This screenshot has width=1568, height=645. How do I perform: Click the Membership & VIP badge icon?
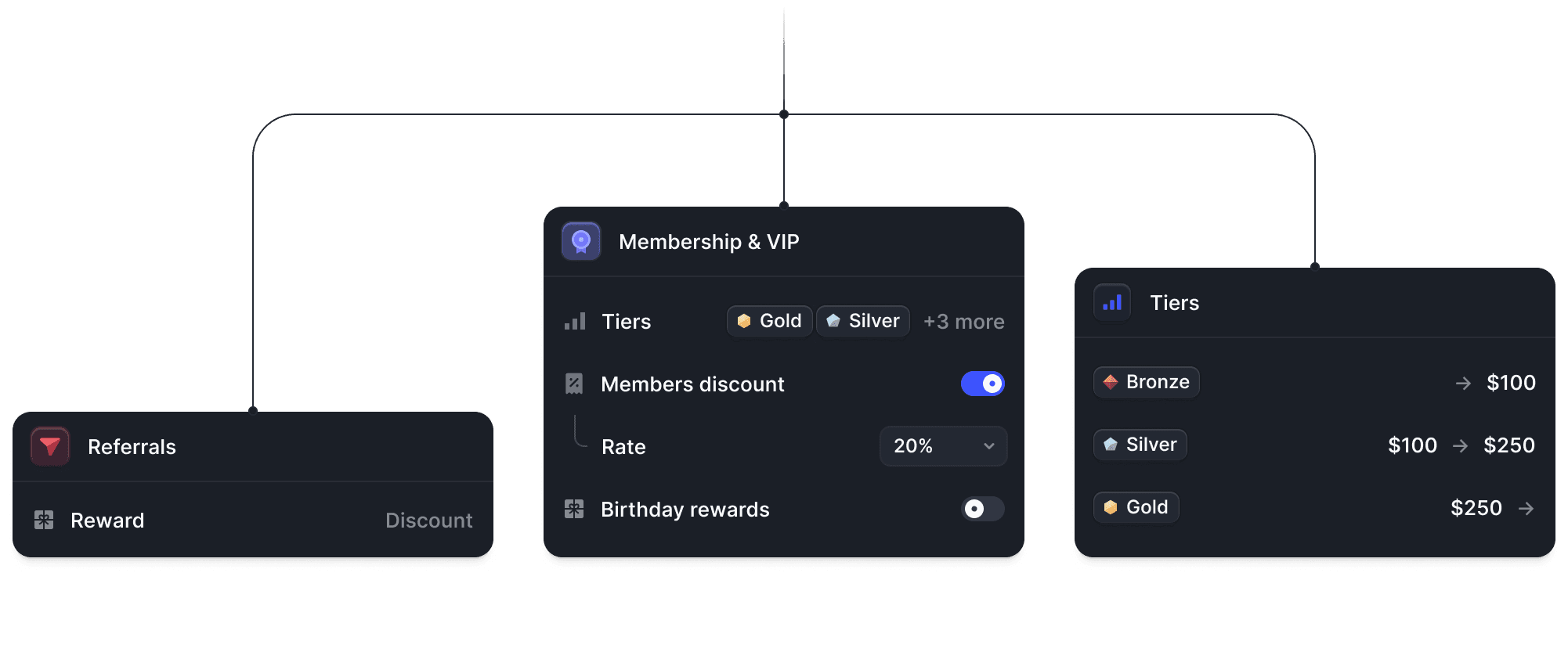(x=581, y=241)
